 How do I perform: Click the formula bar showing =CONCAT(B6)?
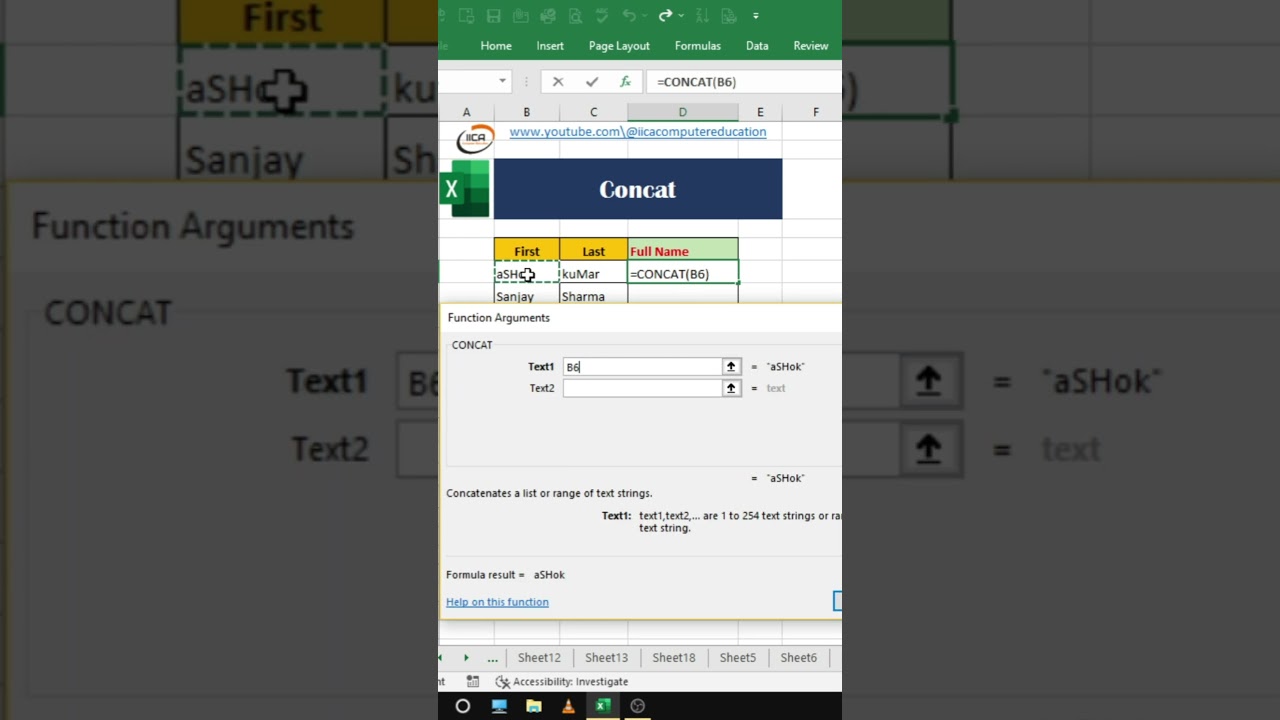tap(745, 82)
